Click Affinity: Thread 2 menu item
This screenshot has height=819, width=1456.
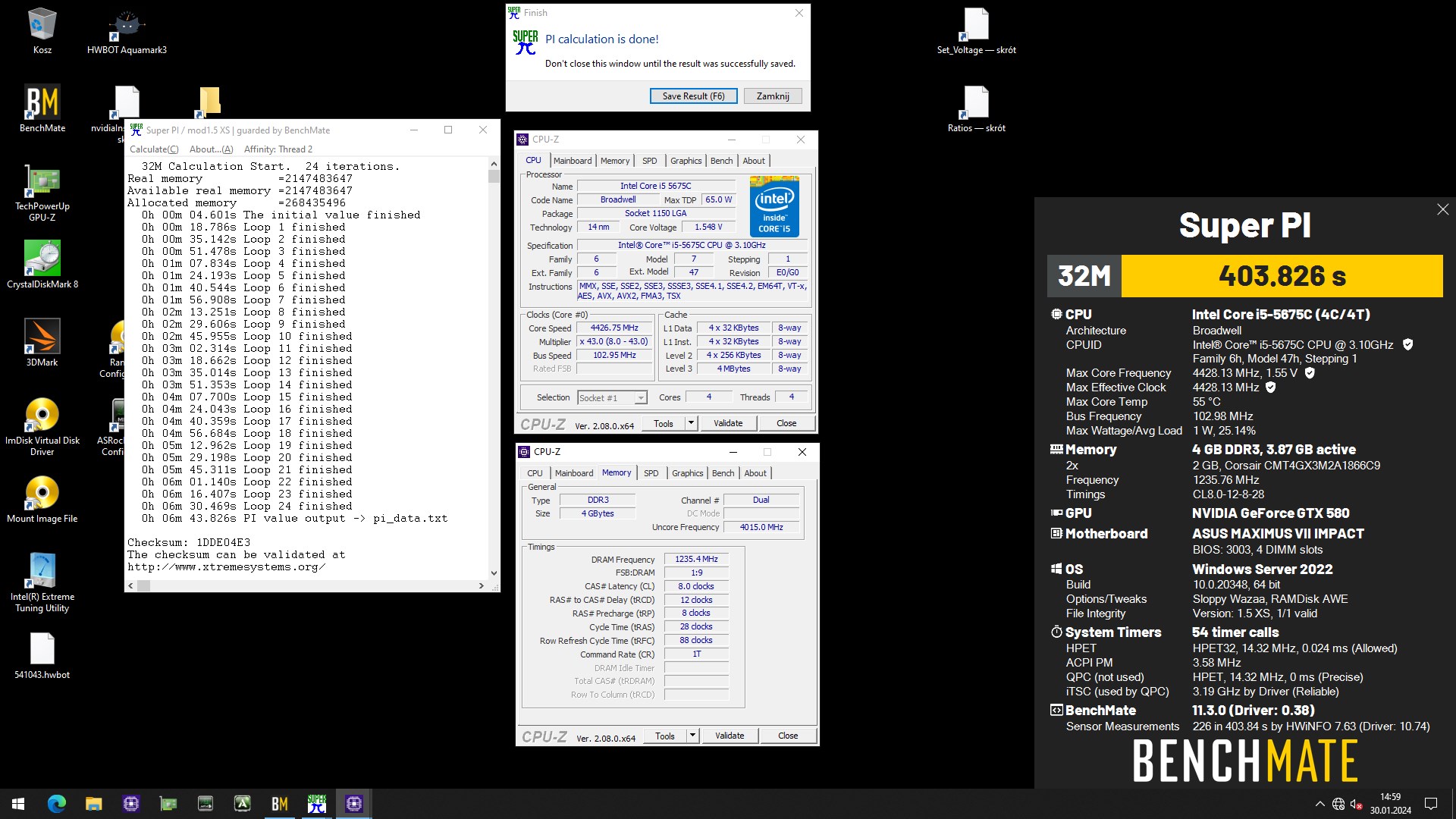(278, 149)
